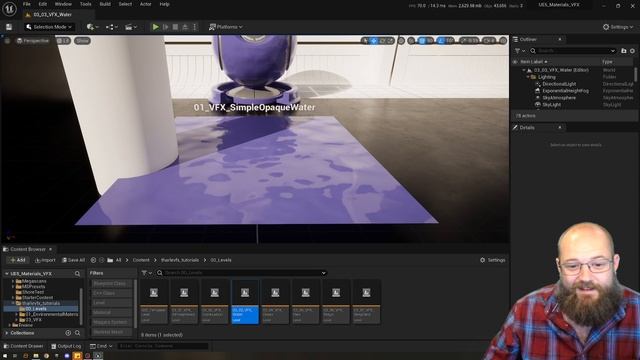Select the 00_Levels folder in tree
The image size is (640, 360).
pos(36,309)
